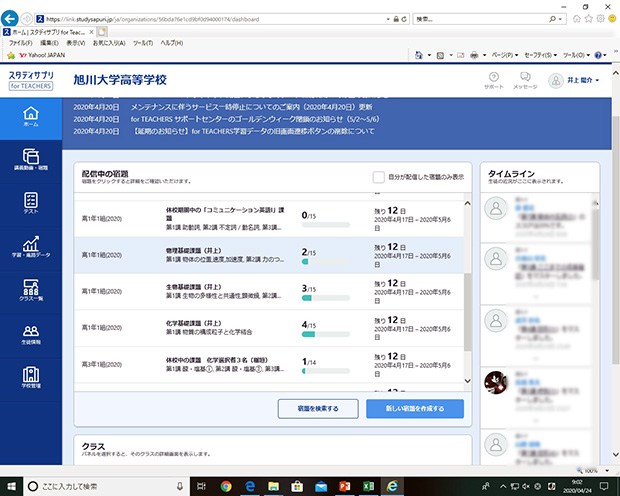Click the Study Sapuri for TEACHERS logo

pos(31,80)
